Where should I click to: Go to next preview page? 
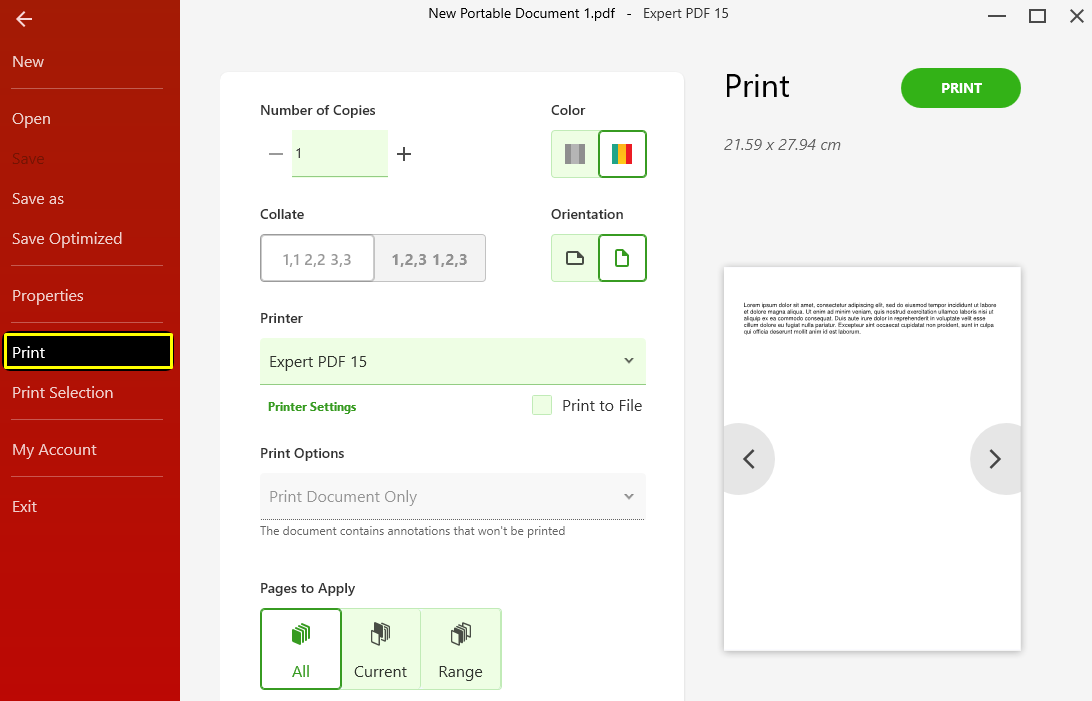click(x=995, y=459)
